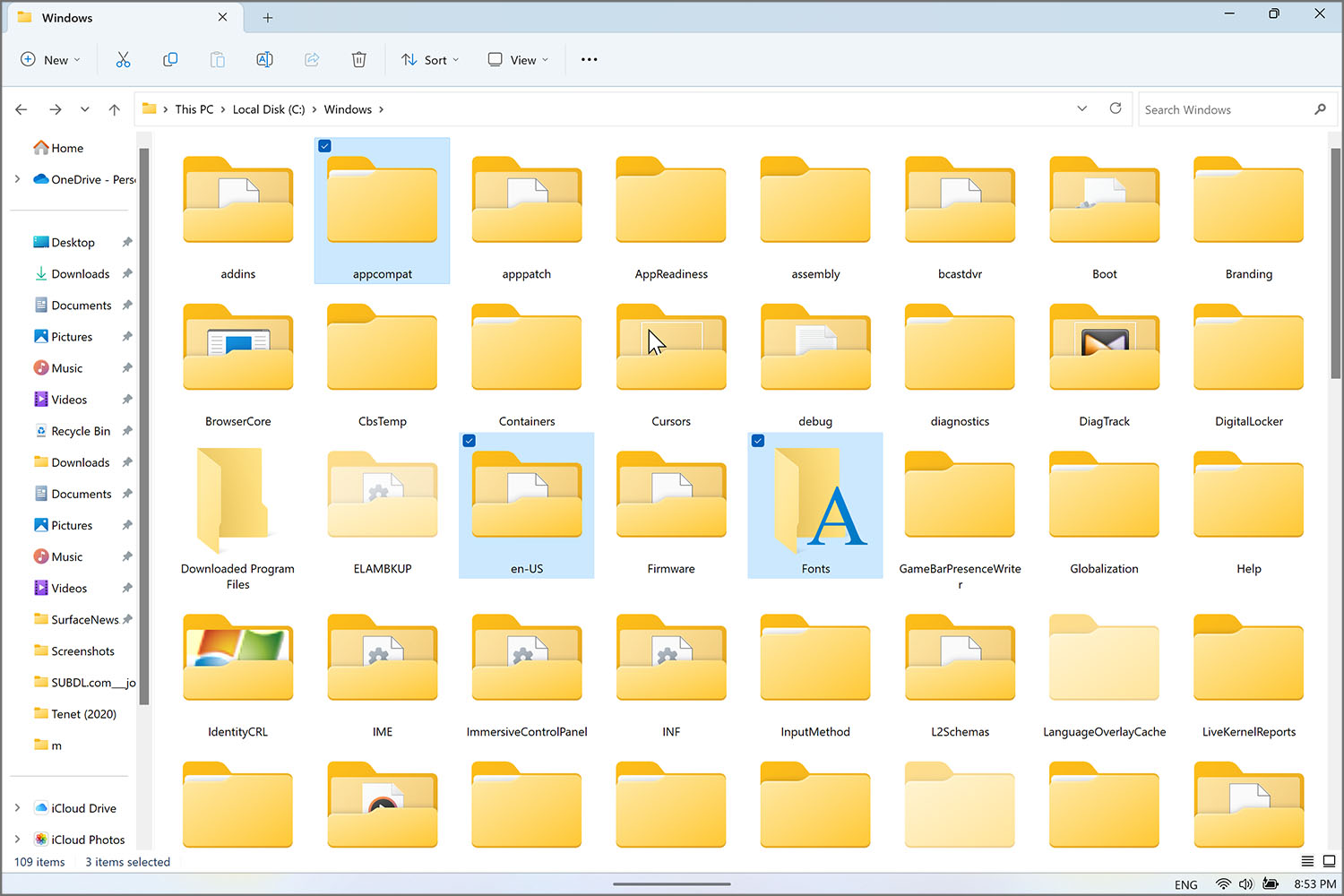Image resolution: width=1344 pixels, height=896 pixels.
Task: Click the New button in toolbar
Action: 50,60
